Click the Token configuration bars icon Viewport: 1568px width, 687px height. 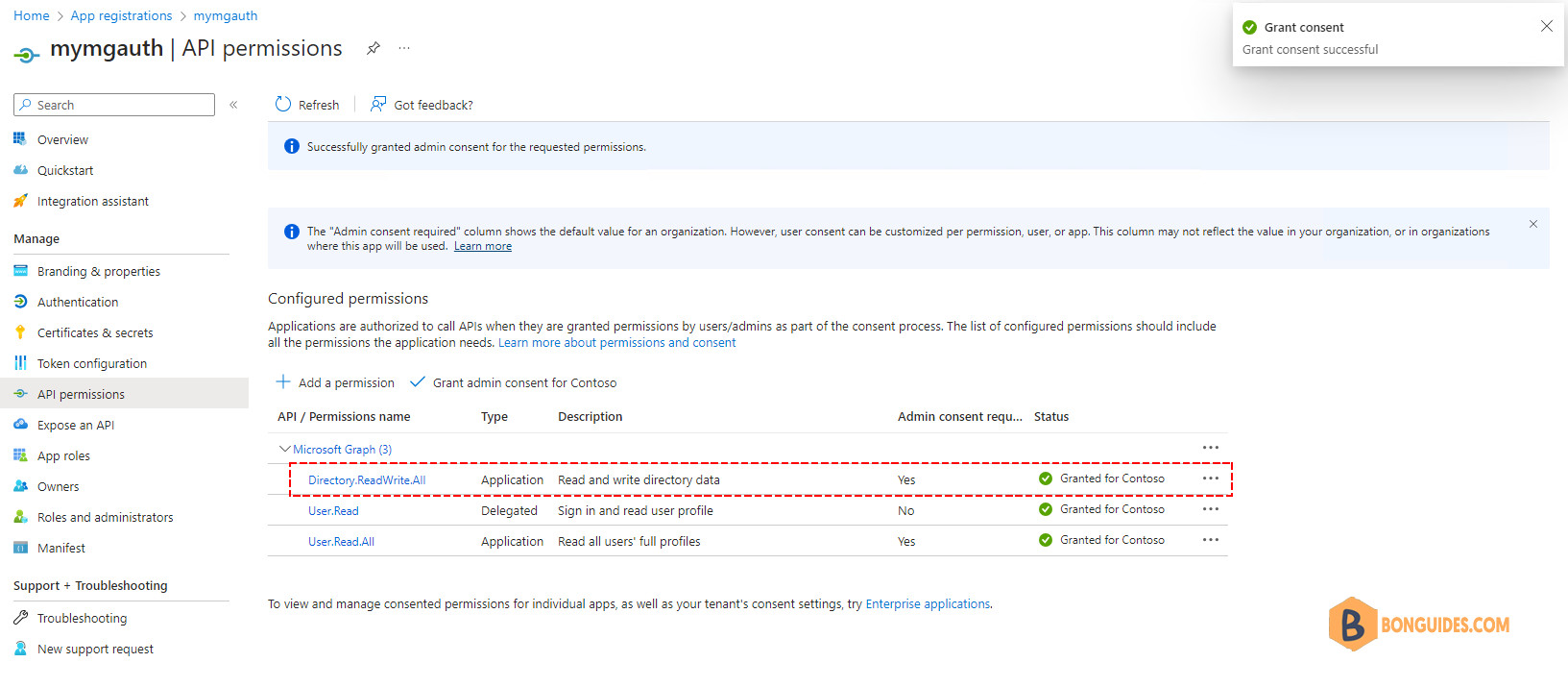(x=20, y=363)
